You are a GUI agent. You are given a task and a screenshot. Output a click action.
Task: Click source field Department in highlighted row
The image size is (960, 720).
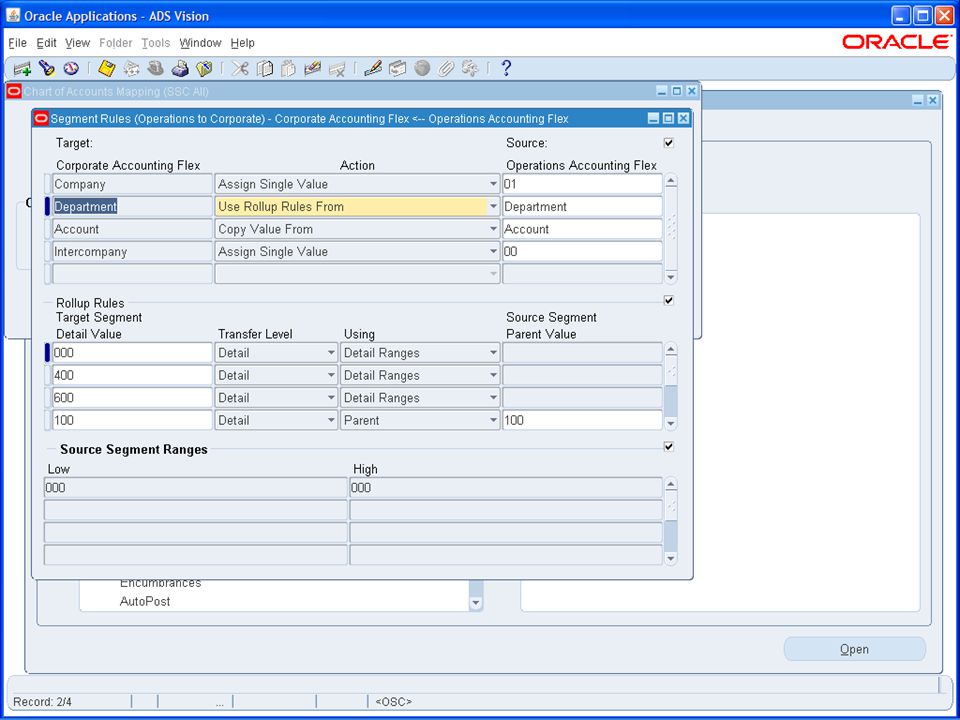click(x=582, y=207)
